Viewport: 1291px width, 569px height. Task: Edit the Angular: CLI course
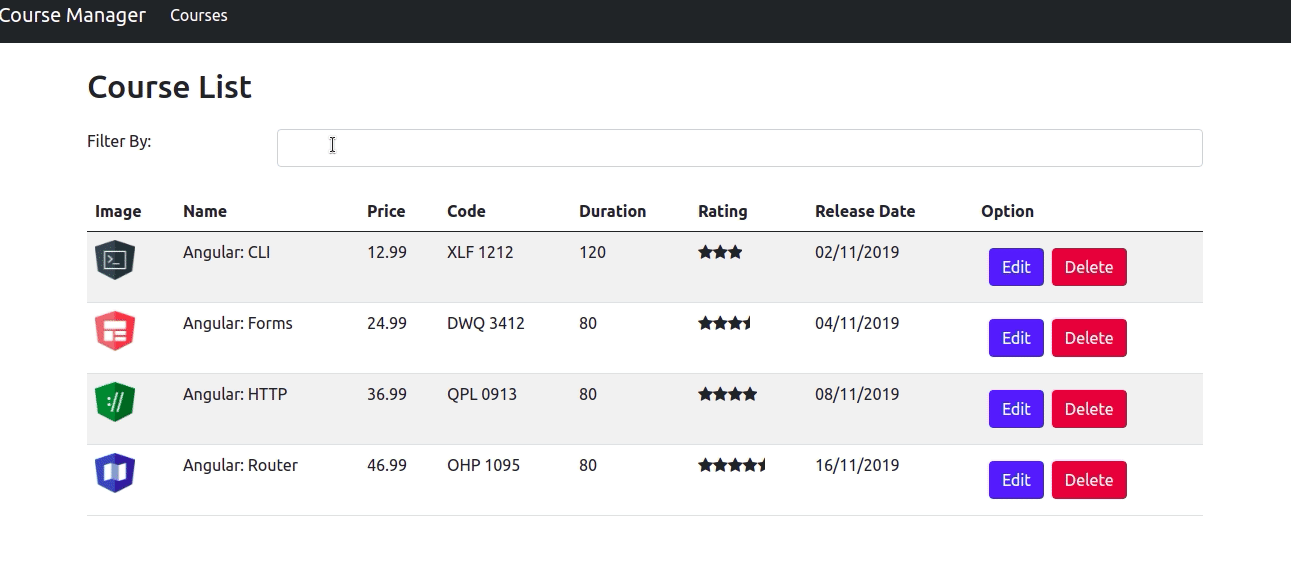[x=1016, y=267]
